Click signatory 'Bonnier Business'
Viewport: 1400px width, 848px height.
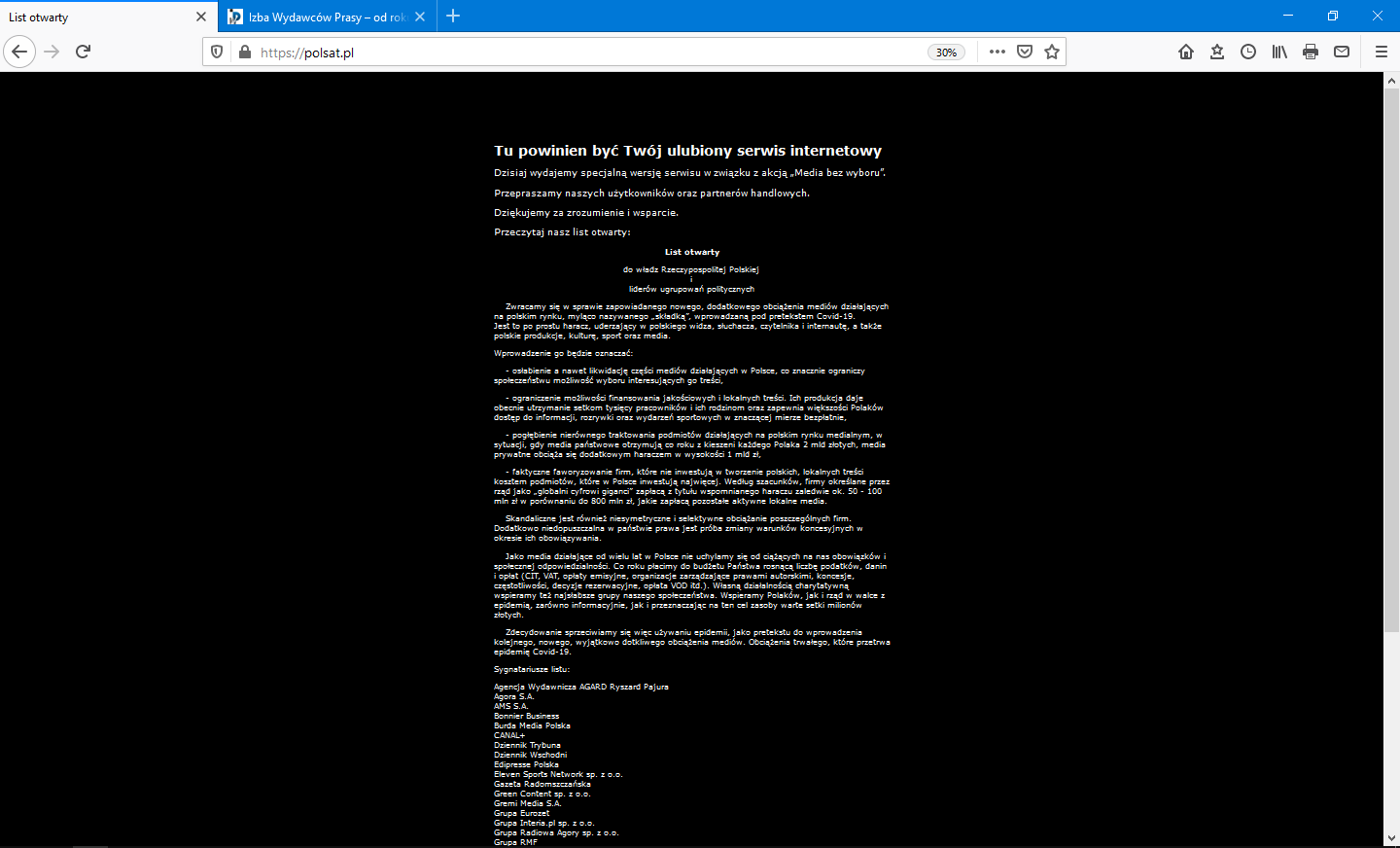pos(526,716)
